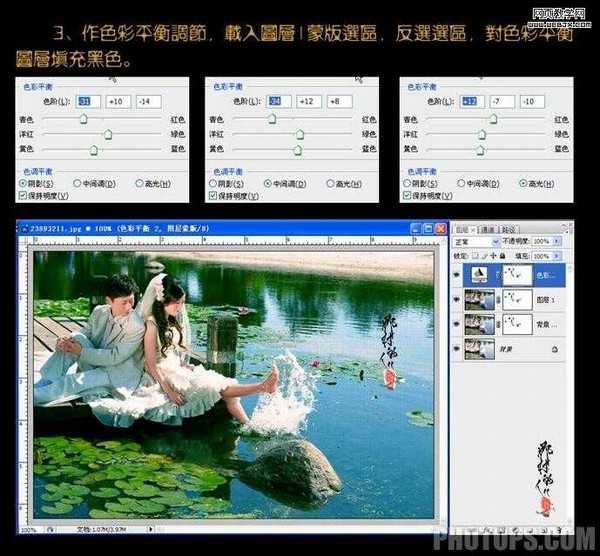Click the lock icon on the Background layer
600x556 pixels.
click(556, 349)
